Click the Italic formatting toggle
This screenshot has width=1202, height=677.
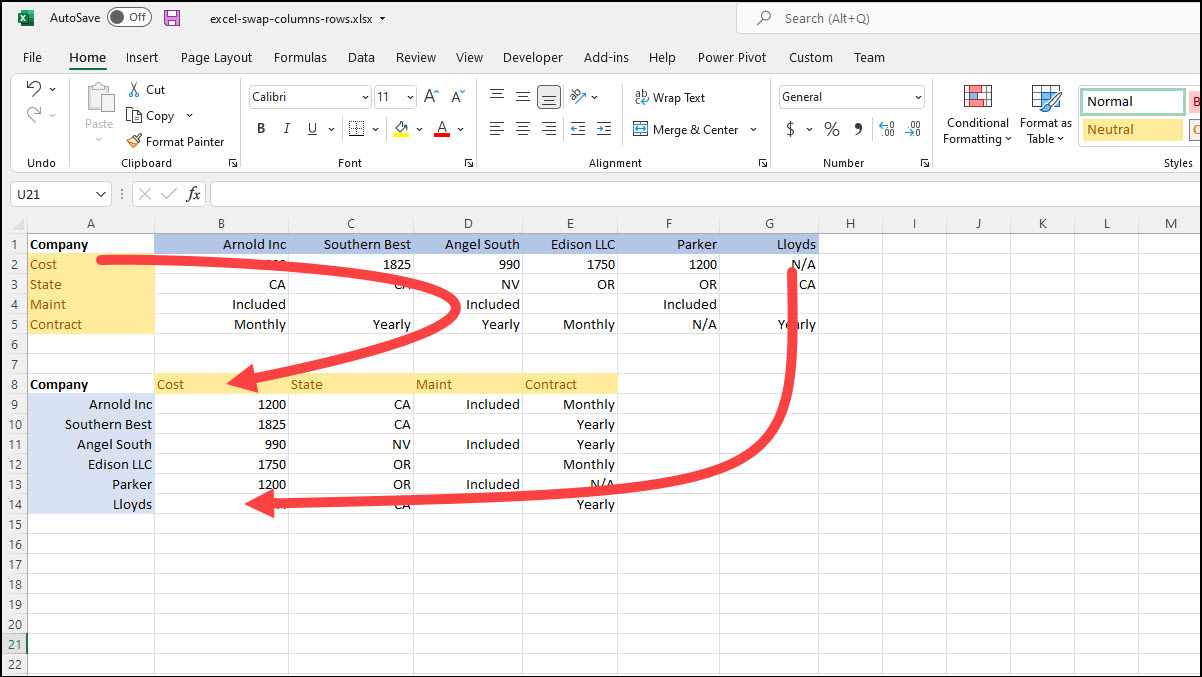point(286,128)
